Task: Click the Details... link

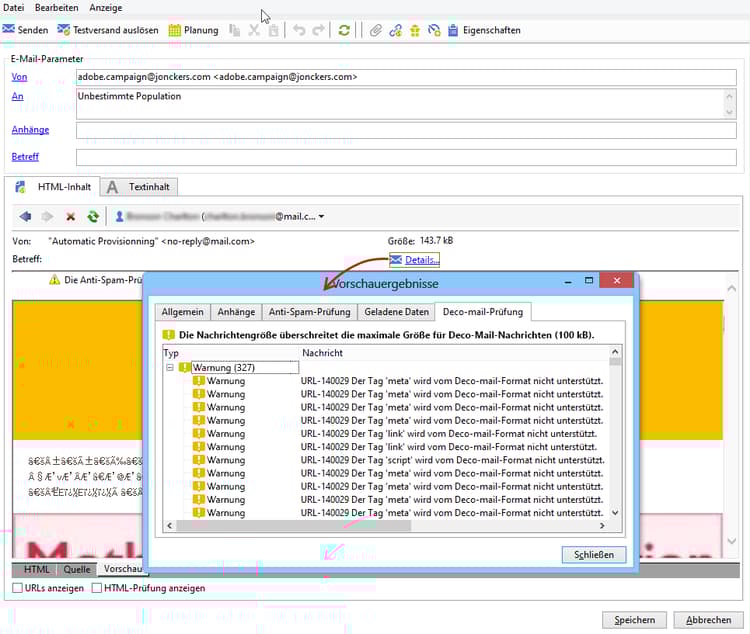Action: pos(421,260)
